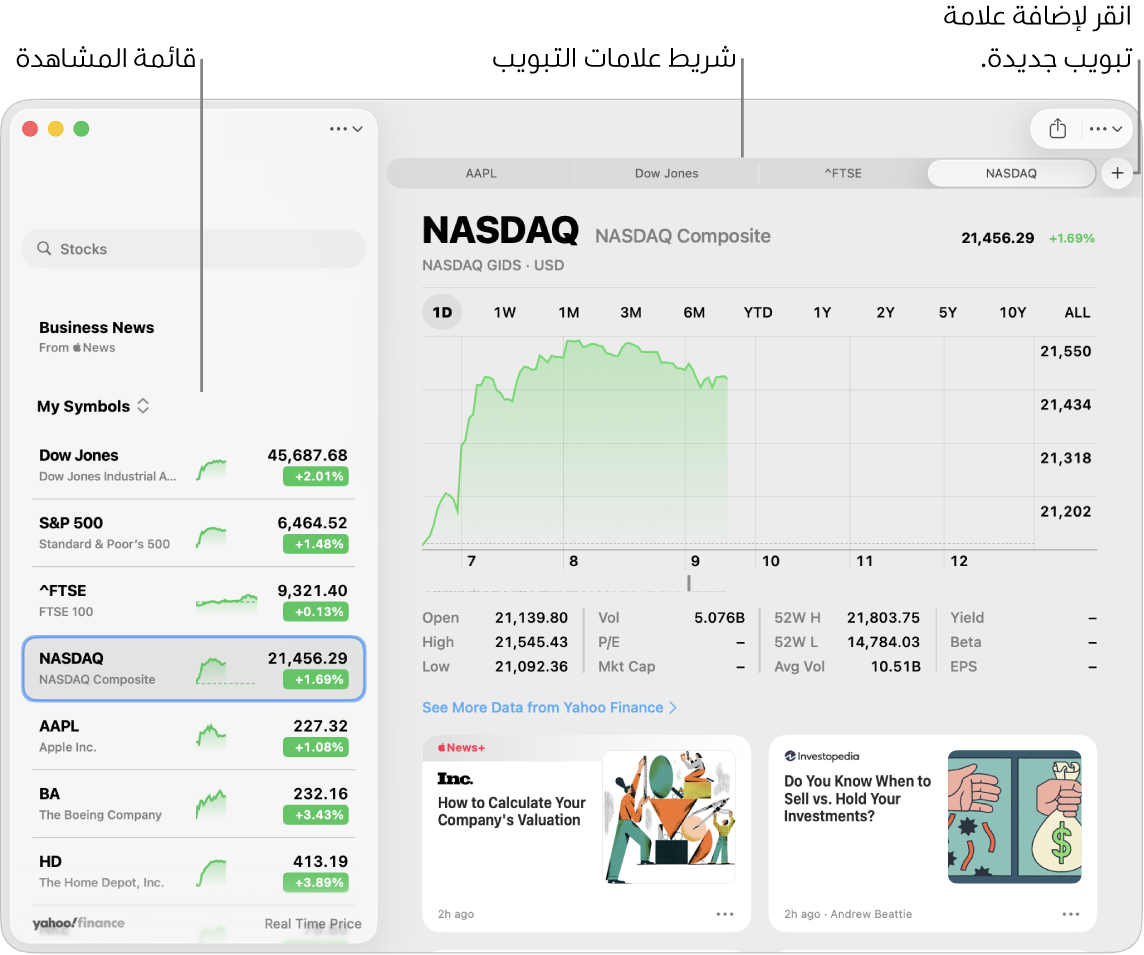This screenshot has width=1144, height=955.
Task: Click the yellow minimize window button
Action: click(x=55, y=129)
